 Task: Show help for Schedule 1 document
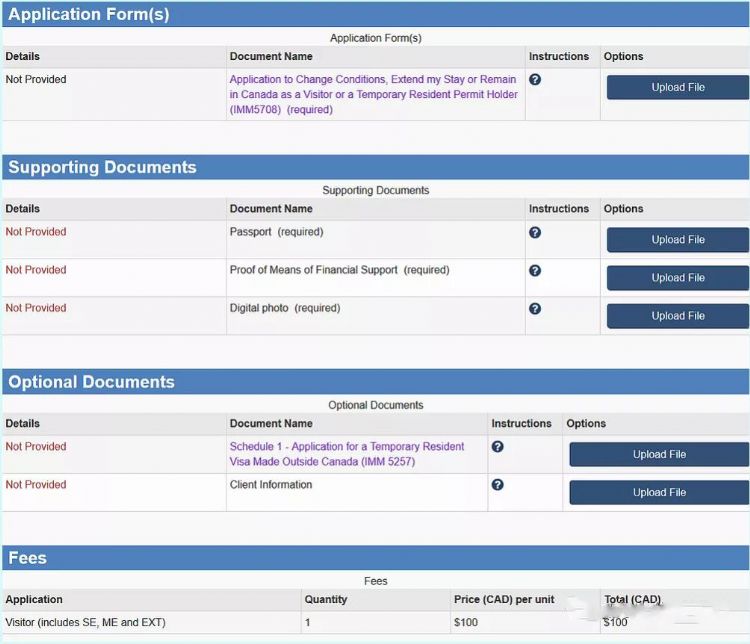[497, 447]
